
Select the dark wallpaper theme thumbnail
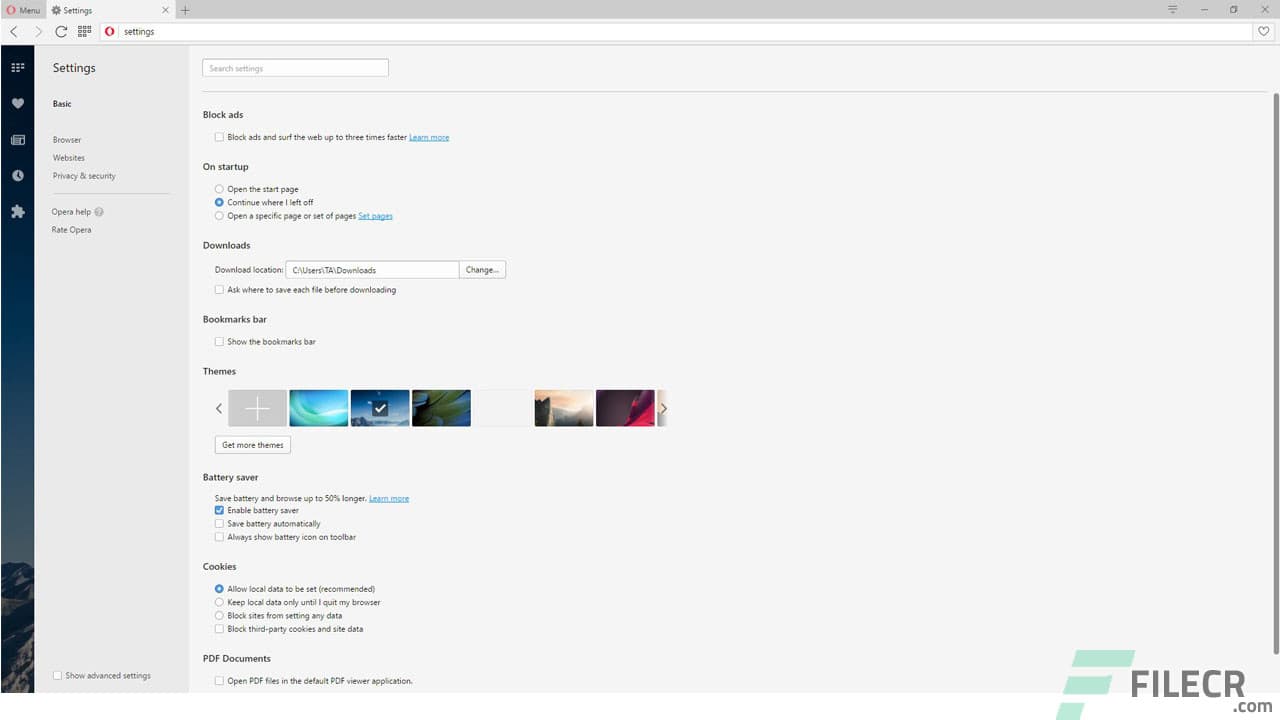(380, 407)
